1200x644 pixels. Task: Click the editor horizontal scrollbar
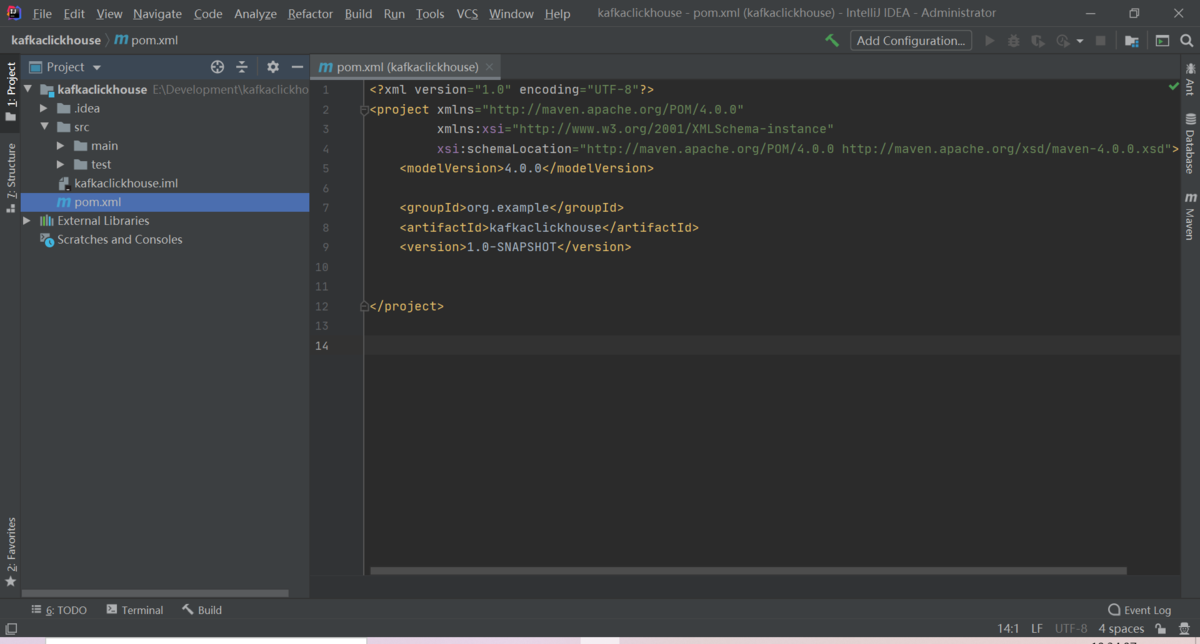point(748,571)
